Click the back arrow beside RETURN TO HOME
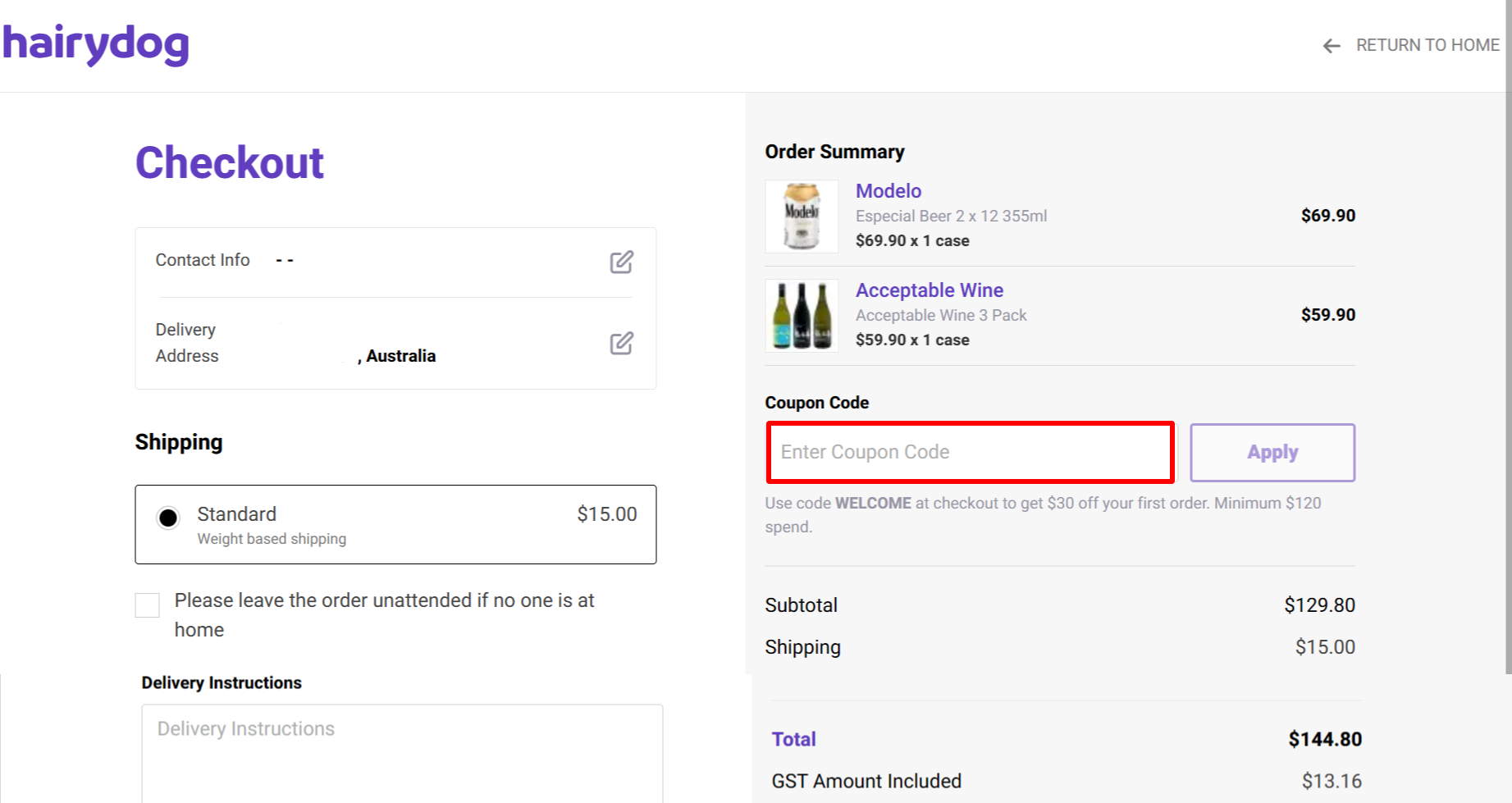Image resolution: width=1512 pixels, height=803 pixels. point(1330,46)
